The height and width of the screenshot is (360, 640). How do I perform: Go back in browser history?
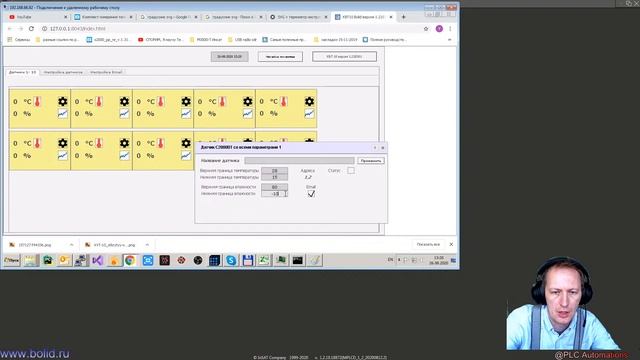(10, 29)
